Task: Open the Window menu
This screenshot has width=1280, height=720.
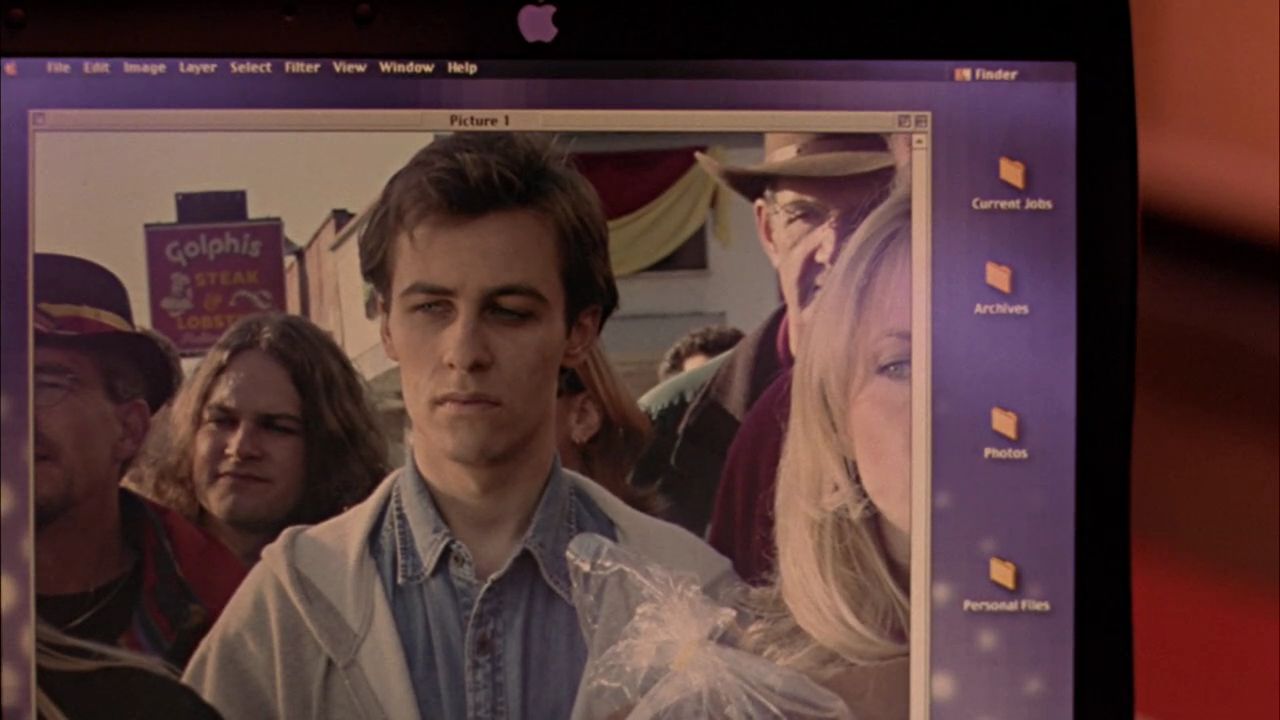Action: click(406, 68)
